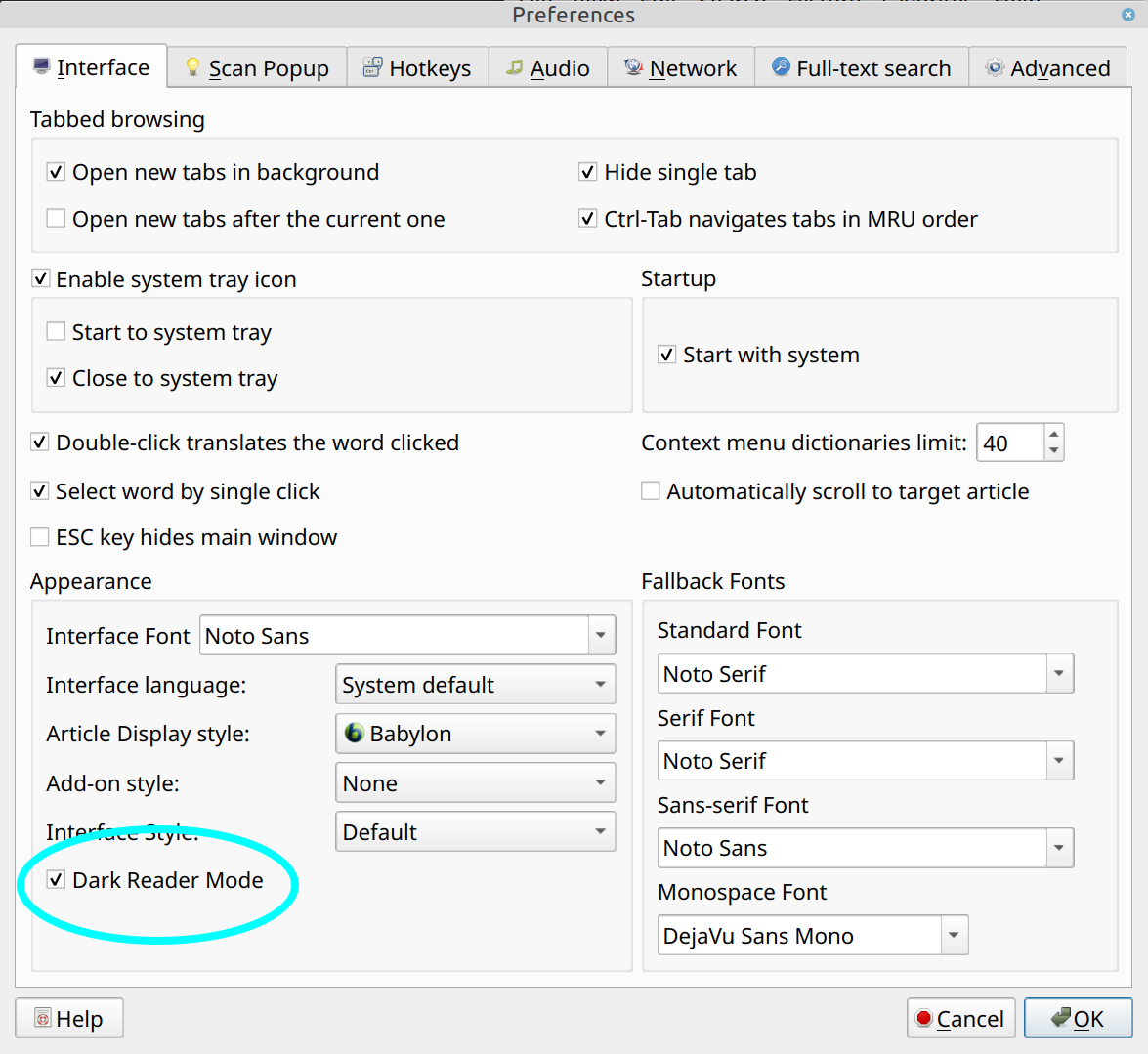The width and height of the screenshot is (1148, 1054).
Task: Click the music note icon on Audio tab
Action: (x=514, y=67)
